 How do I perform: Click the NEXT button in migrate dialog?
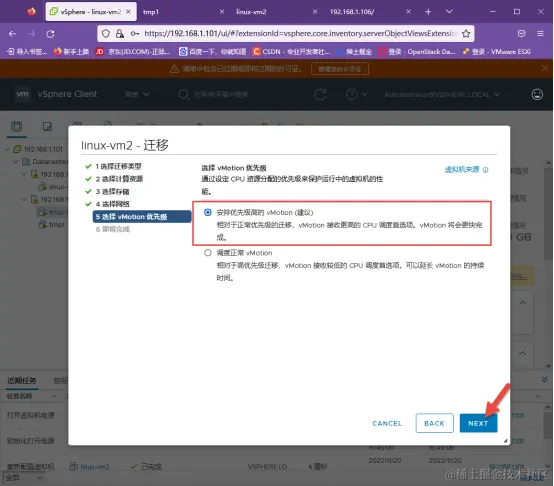(x=478, y=423)
